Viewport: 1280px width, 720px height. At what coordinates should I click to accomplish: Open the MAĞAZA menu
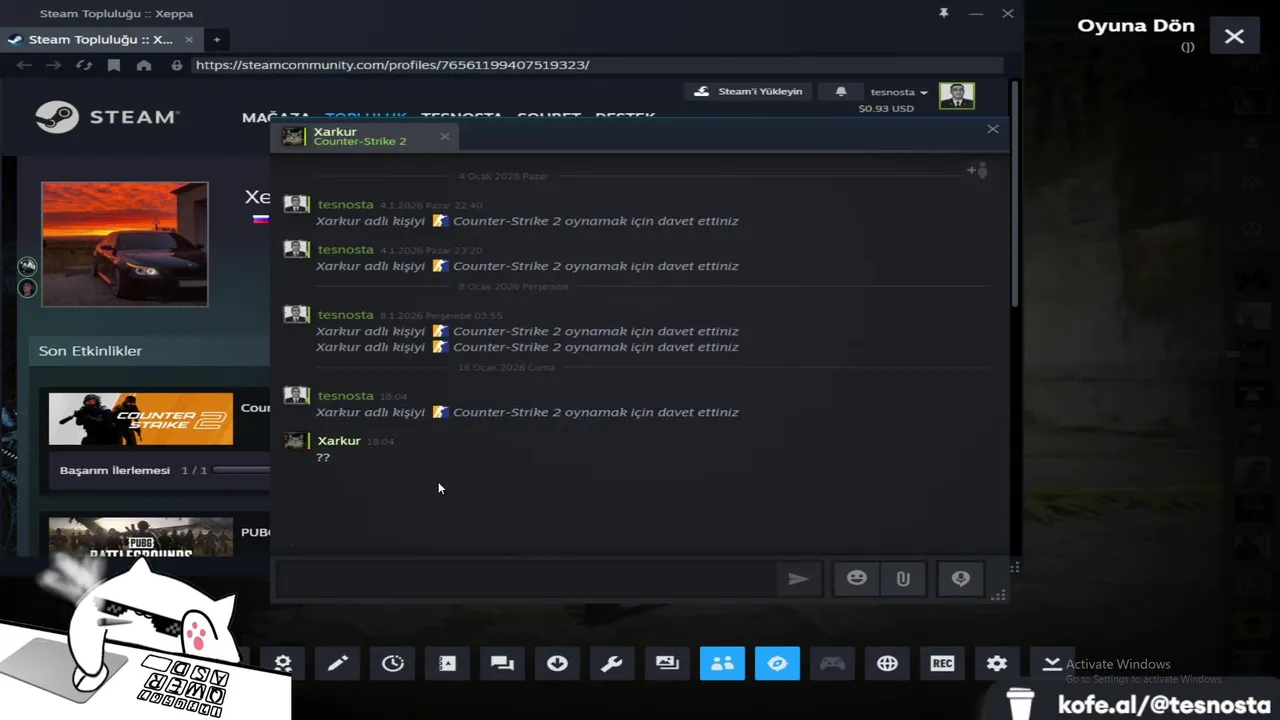(277, 117)
